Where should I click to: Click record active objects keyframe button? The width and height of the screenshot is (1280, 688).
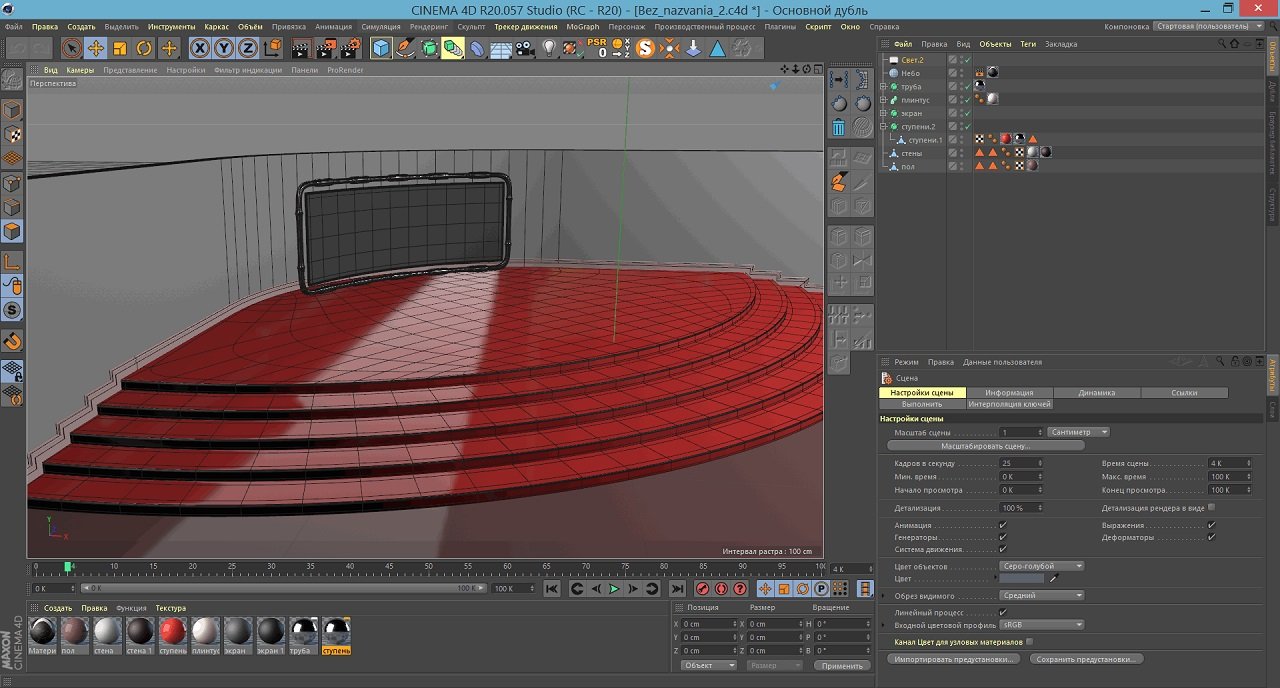pos(702,589)
